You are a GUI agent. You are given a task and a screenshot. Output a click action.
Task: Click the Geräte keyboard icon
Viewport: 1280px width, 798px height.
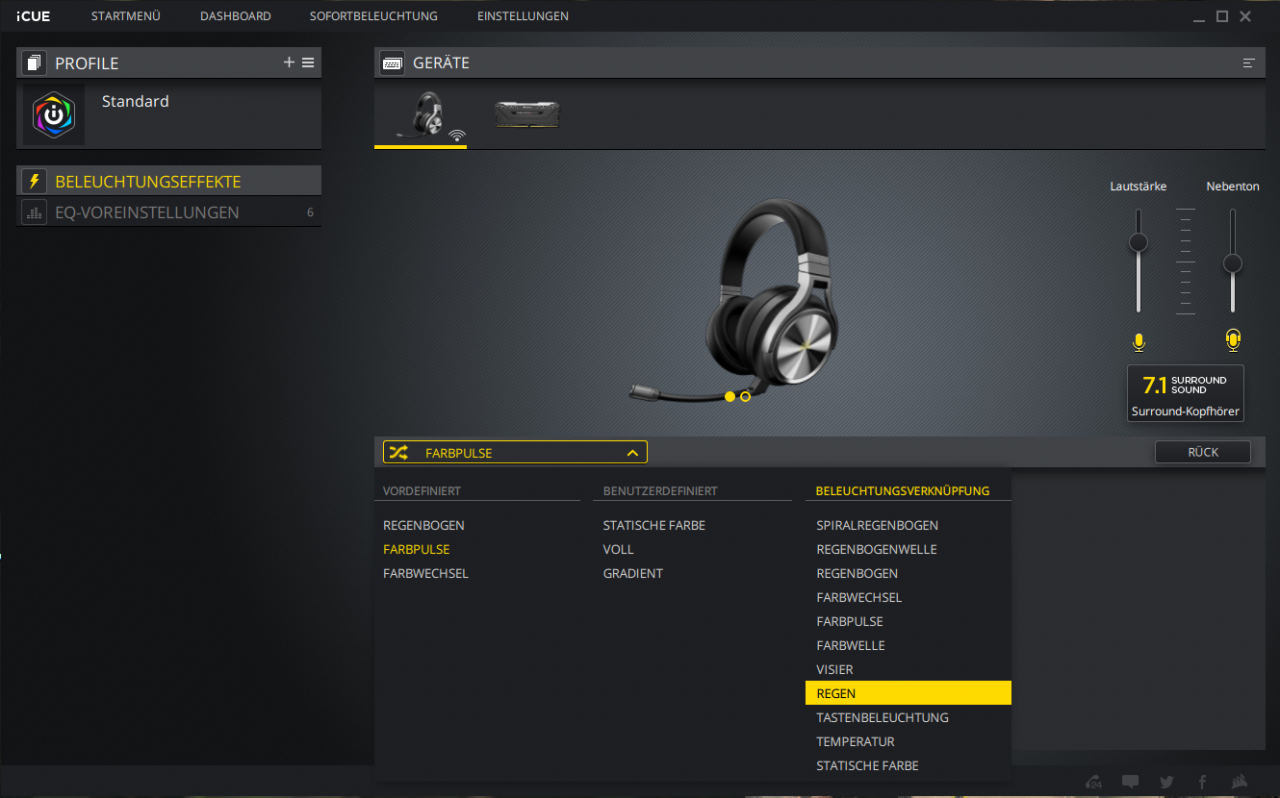pyautogui.click(x=392, y=63)
